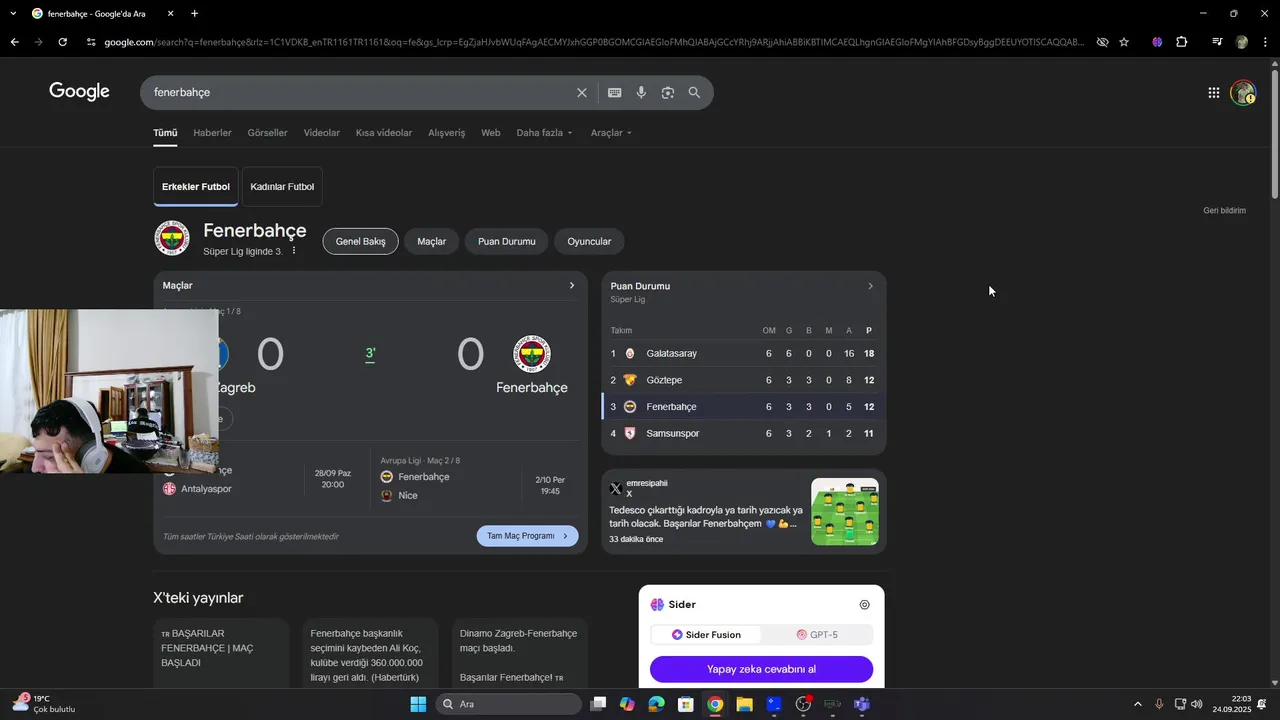Expand the Araçlar dropdown
This screenshot has width=1280, height=720.
(x=611, y=133)
